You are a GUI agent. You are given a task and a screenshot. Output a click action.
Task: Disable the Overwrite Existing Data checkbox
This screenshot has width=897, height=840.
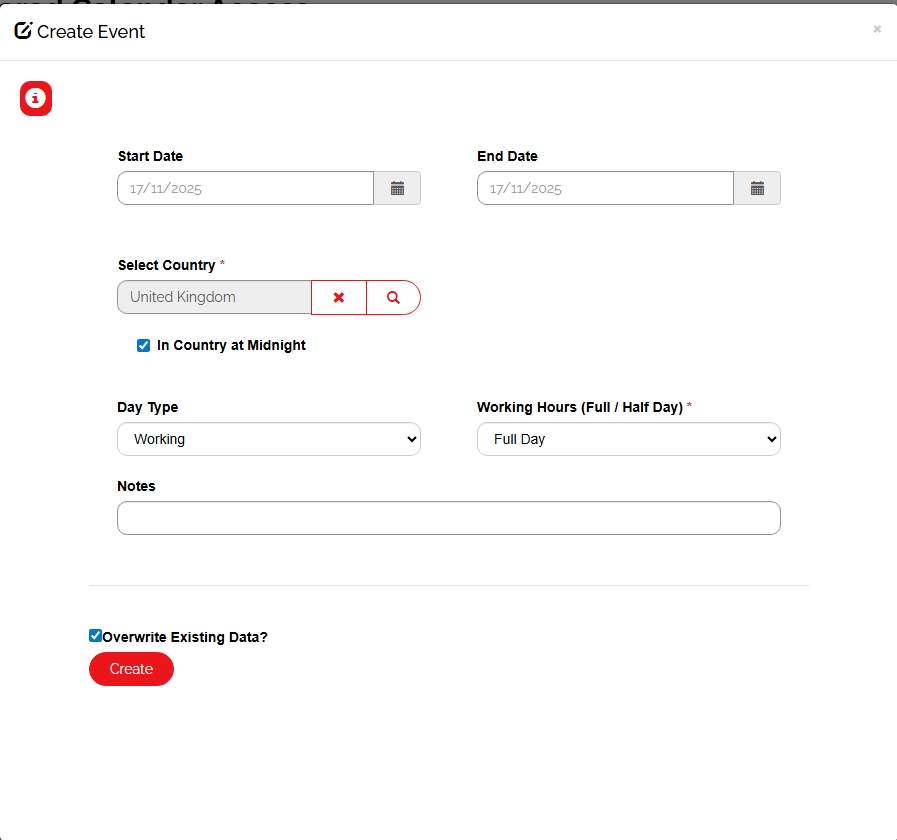(x=95, y=635)
